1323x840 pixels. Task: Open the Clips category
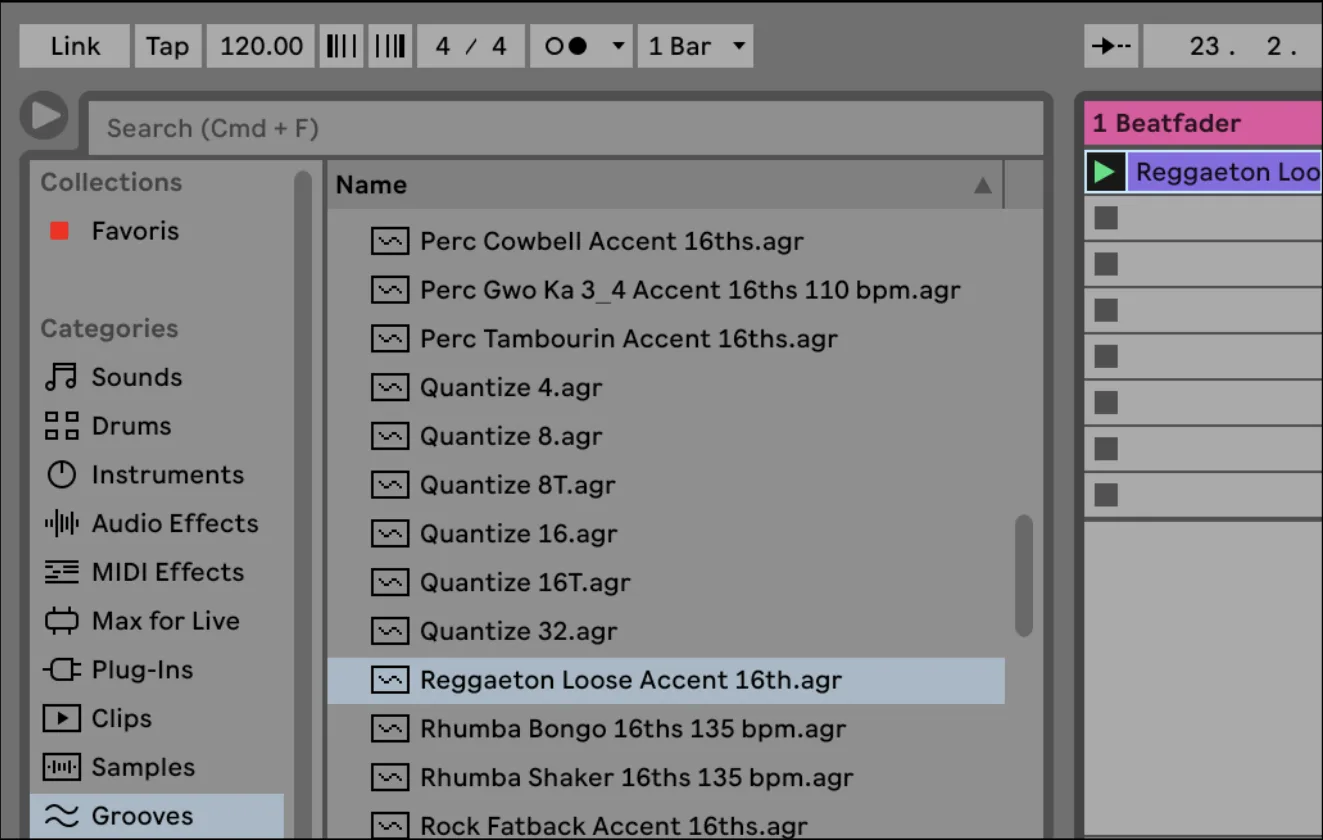(98, 719)
